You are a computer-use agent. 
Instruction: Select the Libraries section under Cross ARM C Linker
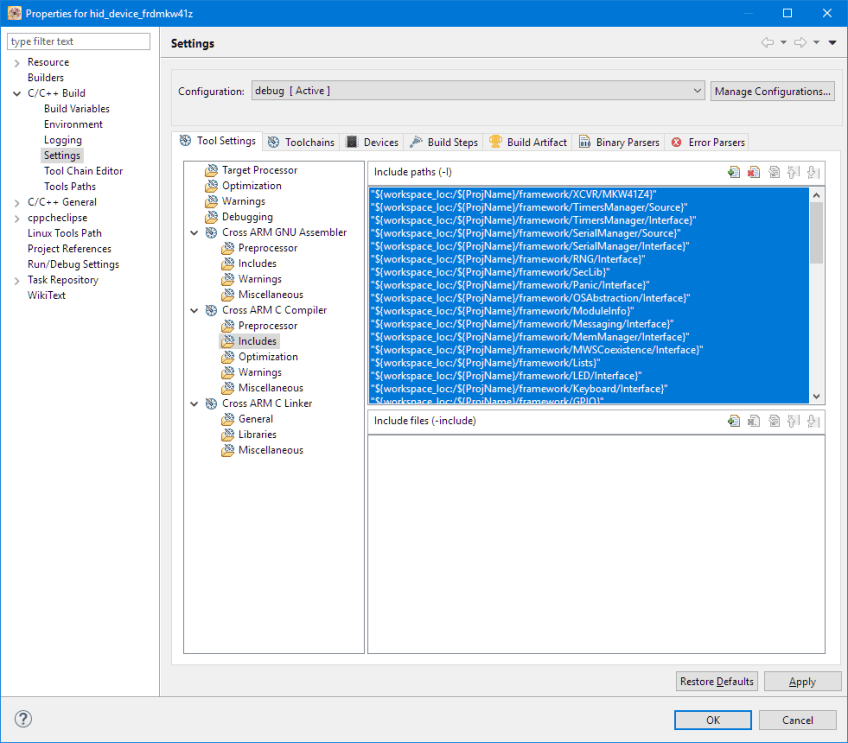255,434
